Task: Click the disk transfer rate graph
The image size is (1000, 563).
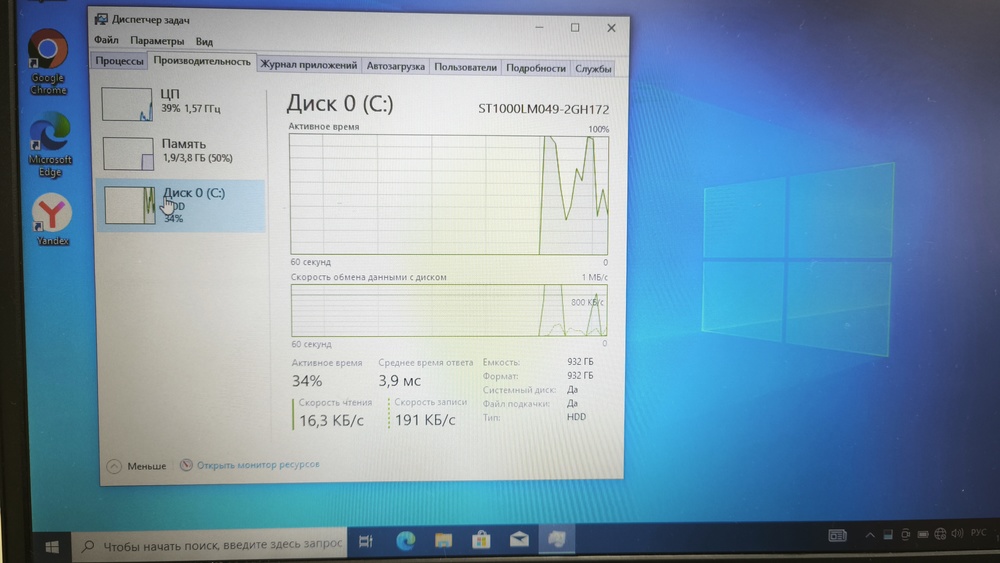Action: click(449, 311)
